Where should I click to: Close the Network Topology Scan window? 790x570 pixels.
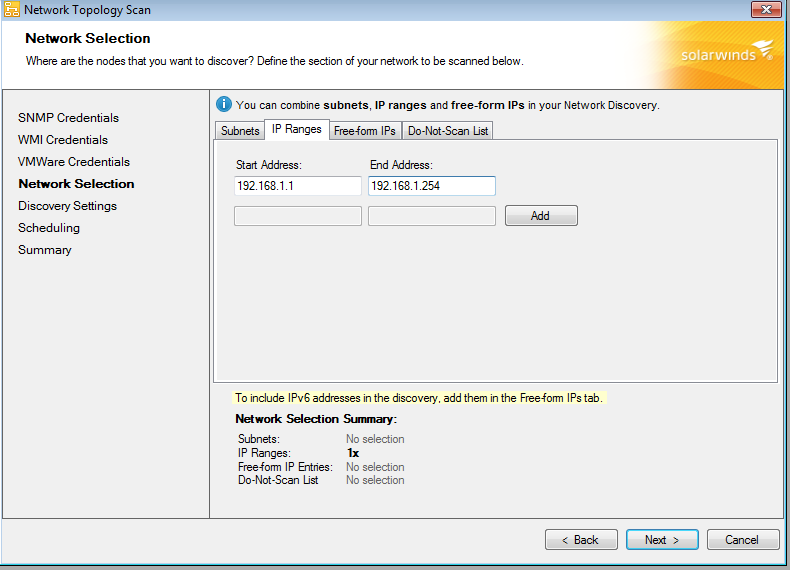click(766, 10)
